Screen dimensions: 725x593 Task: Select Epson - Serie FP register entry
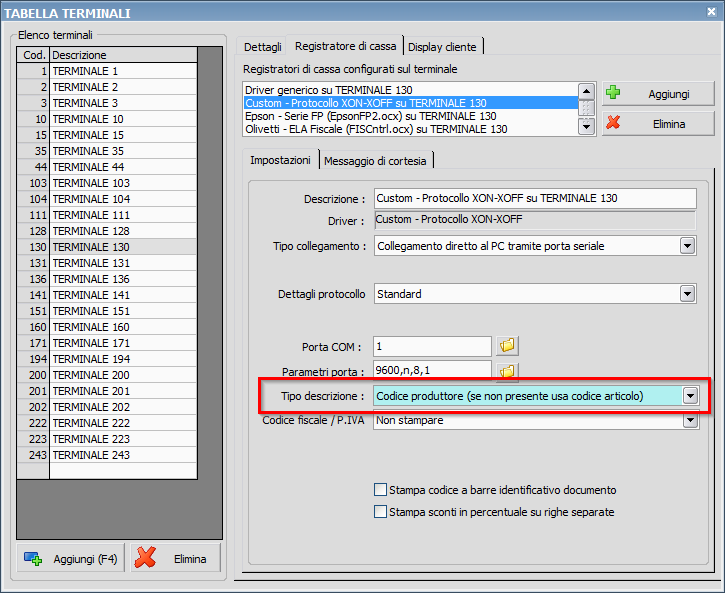pos(411,116)
